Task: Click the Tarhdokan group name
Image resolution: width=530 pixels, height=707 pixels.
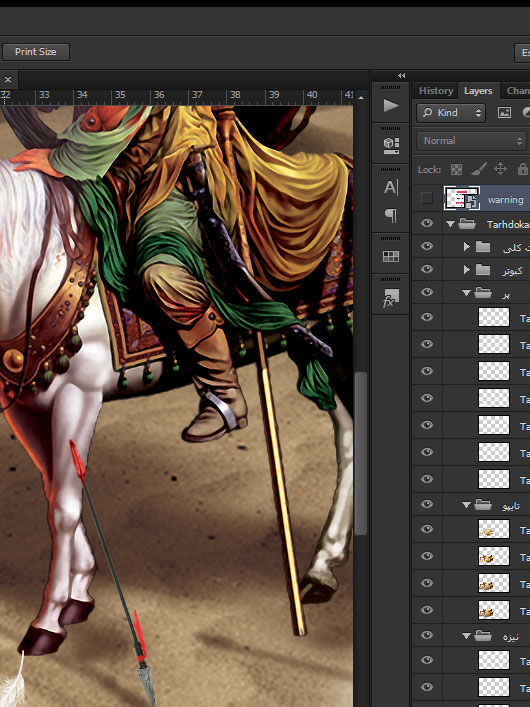Action: pos(508,224)
